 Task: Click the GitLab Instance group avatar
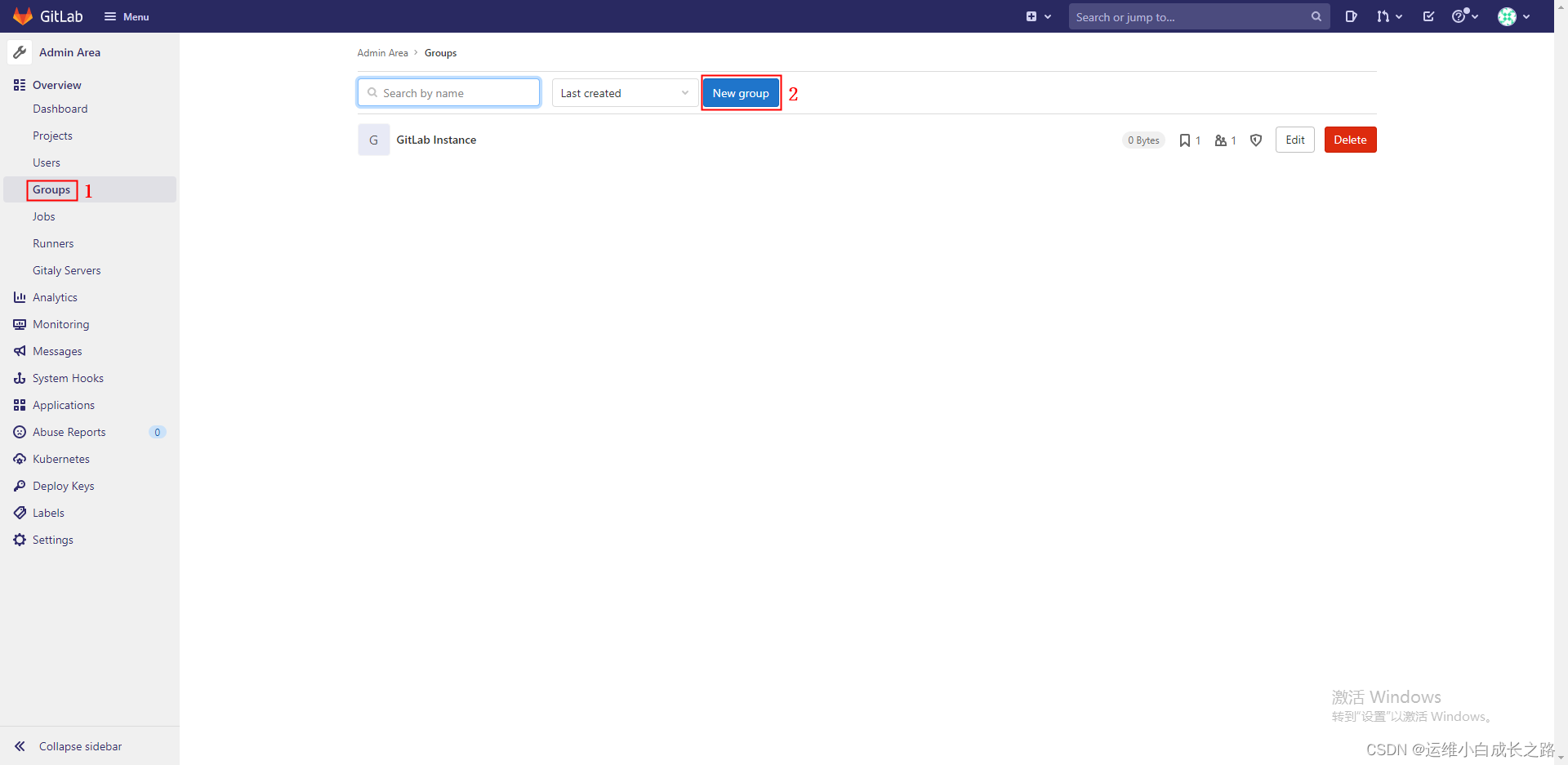[373, 140]
